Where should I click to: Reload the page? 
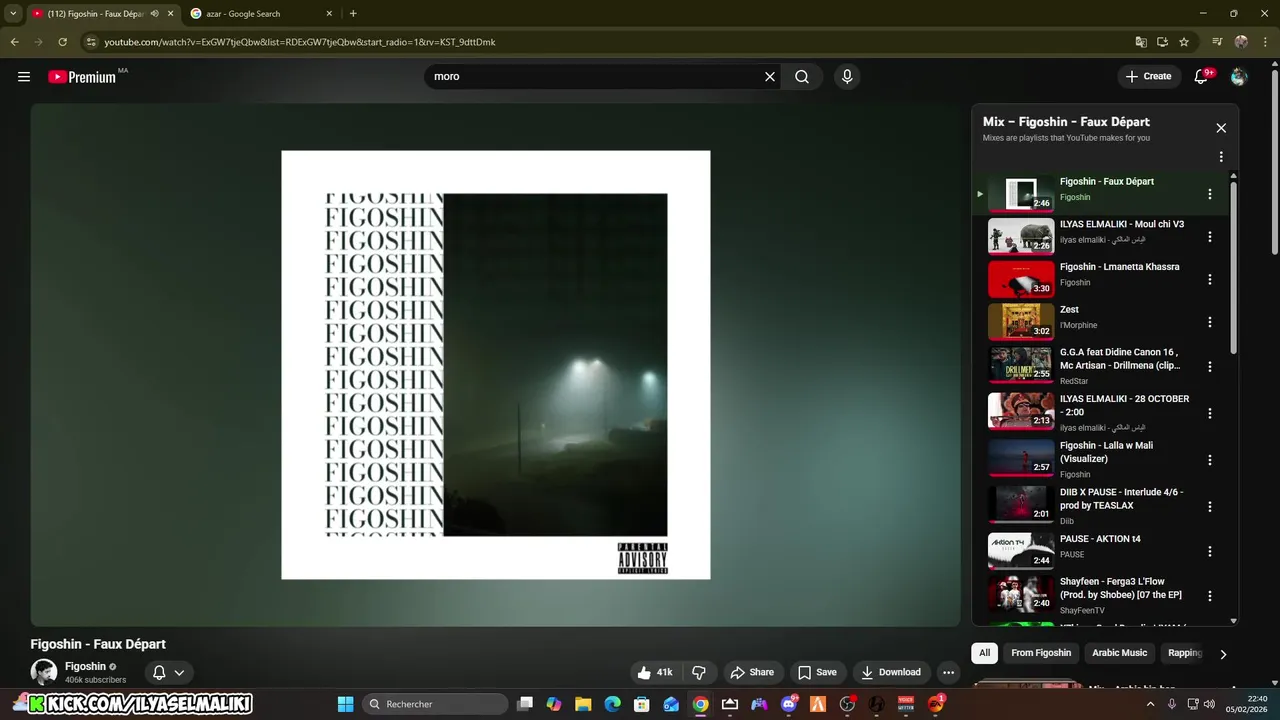click(62, 42)
